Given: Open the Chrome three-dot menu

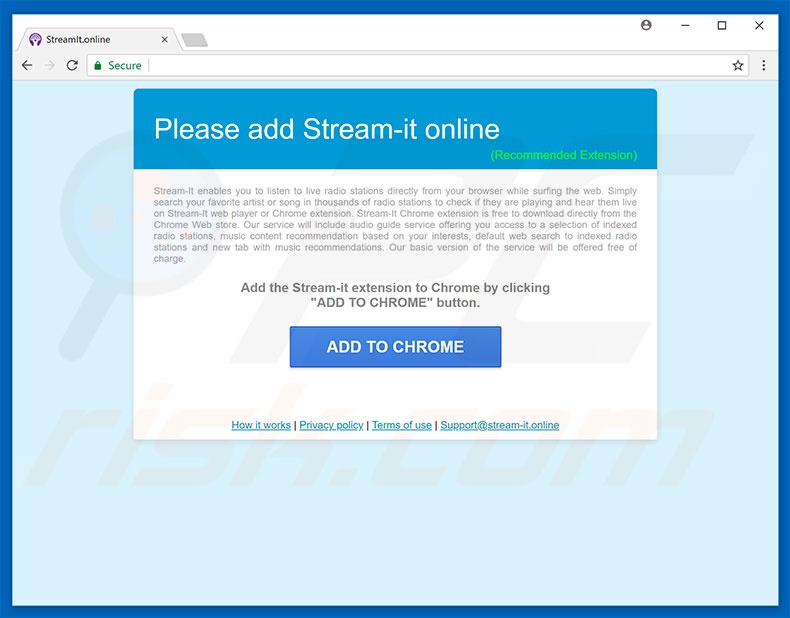Looking at the screenshot, I should 764,65.
